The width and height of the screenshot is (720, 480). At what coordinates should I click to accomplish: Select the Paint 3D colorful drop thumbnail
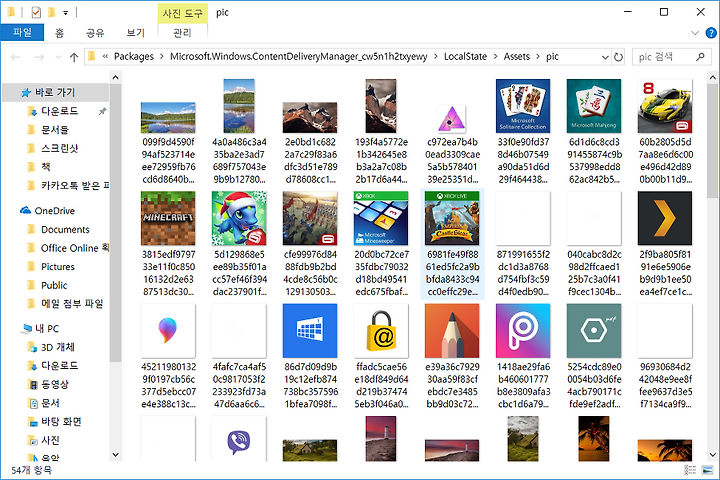click(x=168, y=331)
